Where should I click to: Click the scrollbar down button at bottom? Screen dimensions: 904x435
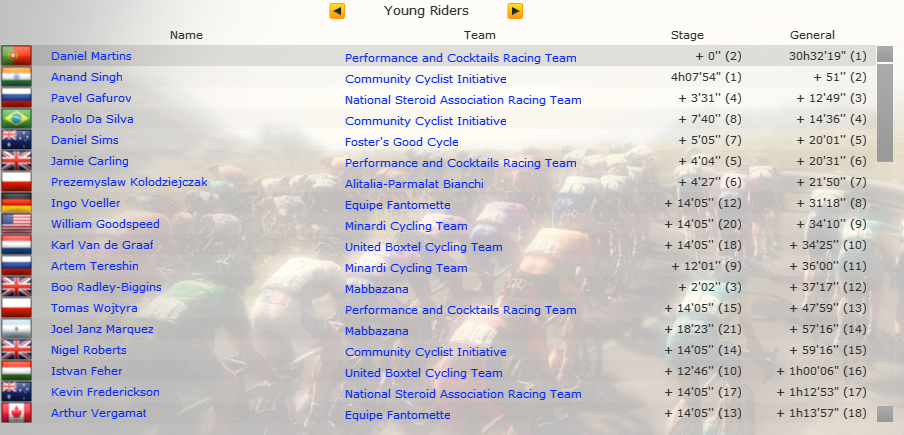[885, 414]
